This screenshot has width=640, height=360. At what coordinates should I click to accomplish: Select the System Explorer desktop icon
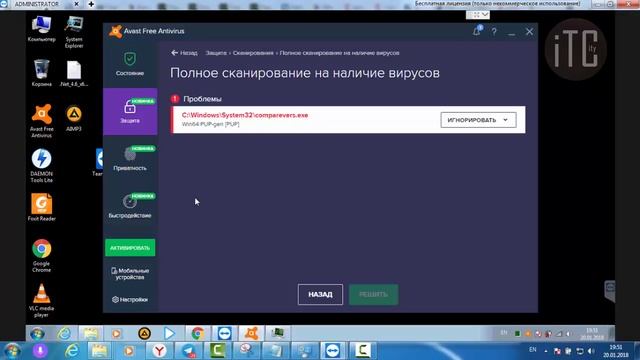click(x=74, y=32)
